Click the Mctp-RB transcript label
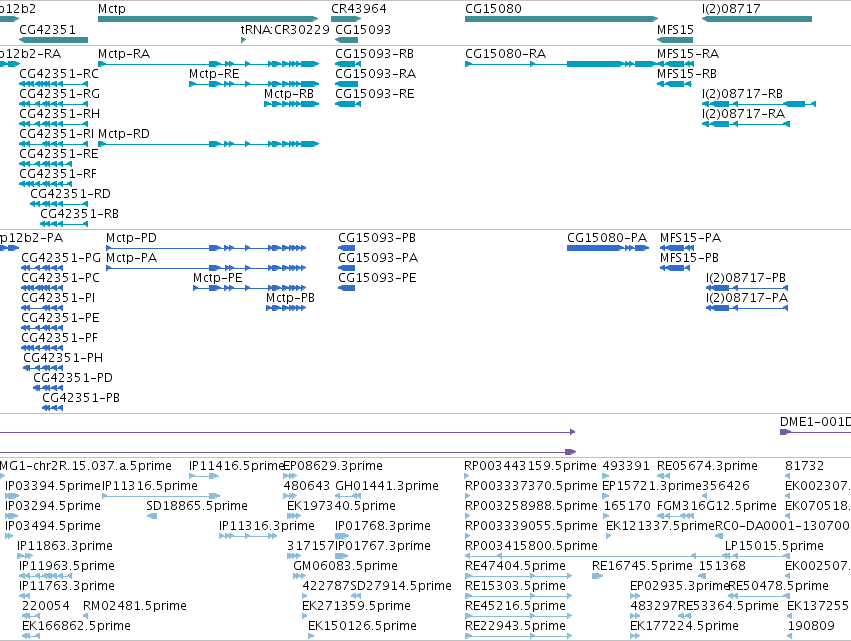Viewport: 851px width, 641px height. tap(289, 94)
